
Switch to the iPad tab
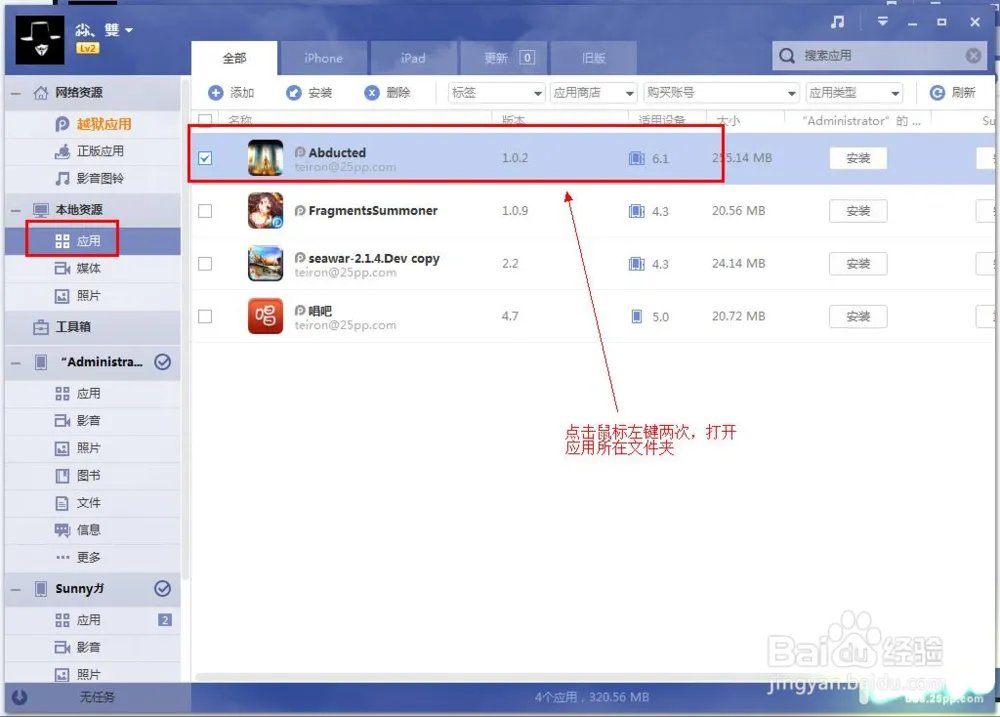point(413,58)
